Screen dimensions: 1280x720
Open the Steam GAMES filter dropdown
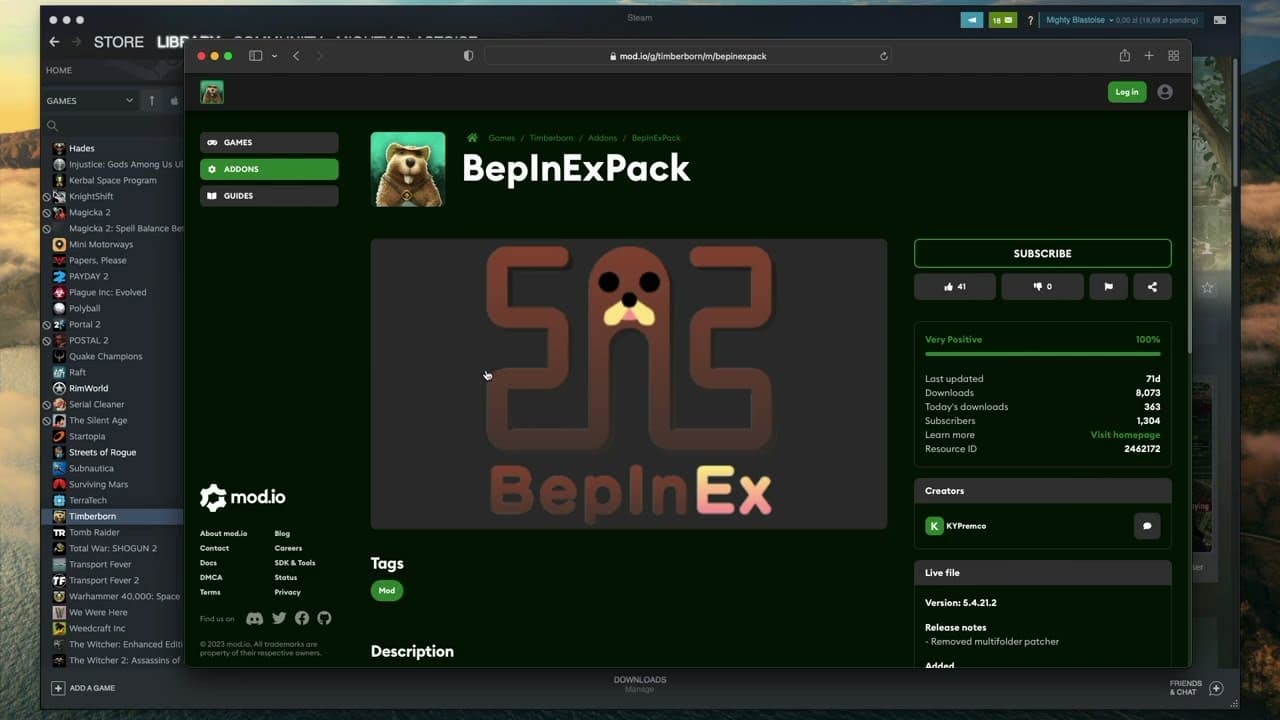90,100
